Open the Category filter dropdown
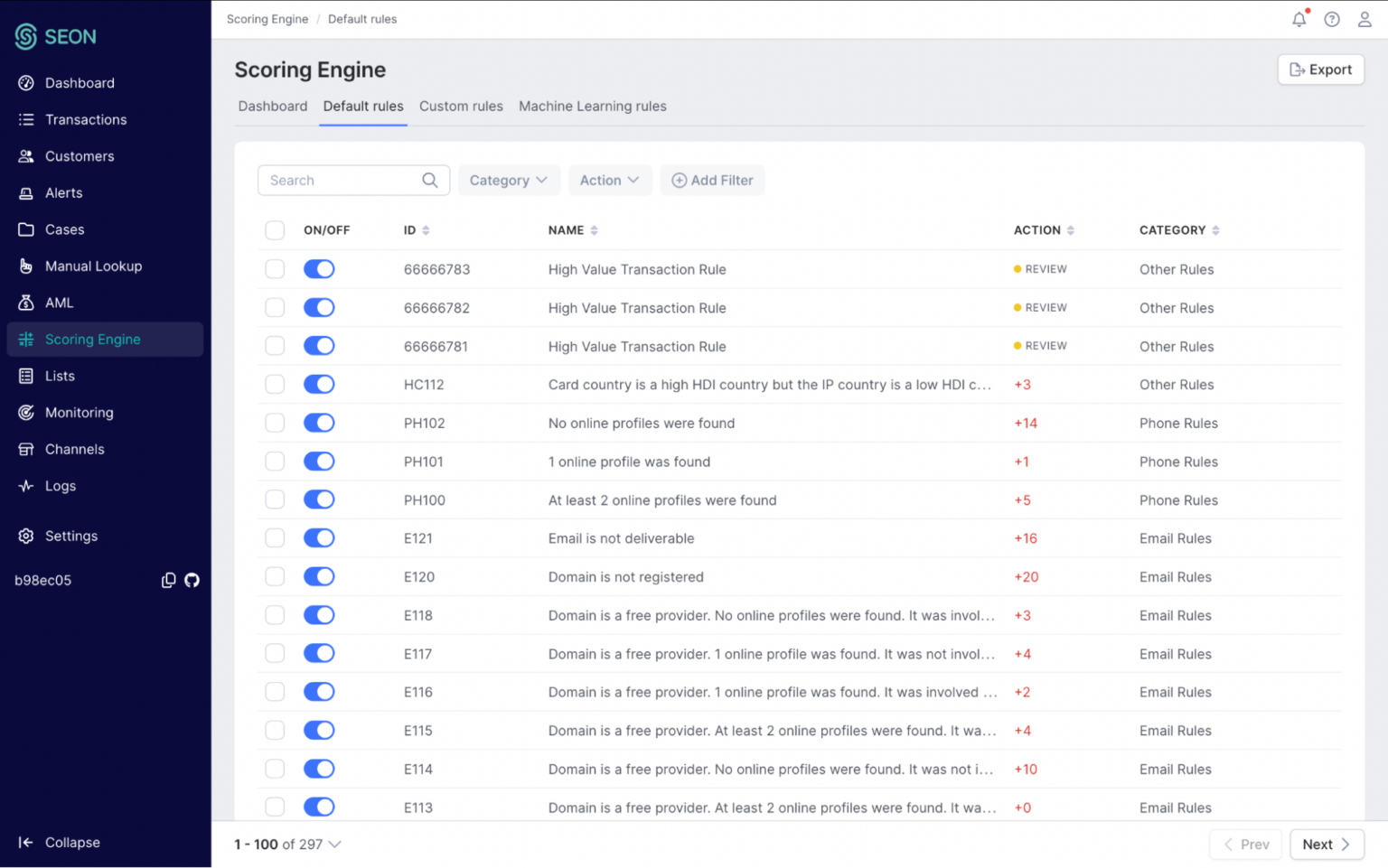This screenshot has height=868, width=1388. (509, 180)
